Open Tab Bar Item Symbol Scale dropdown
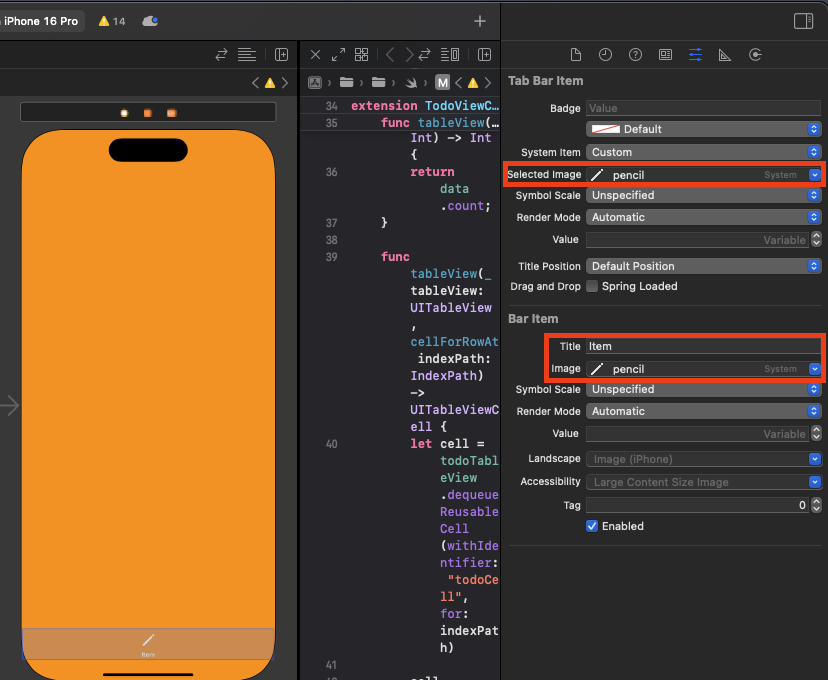 [703, 195]
